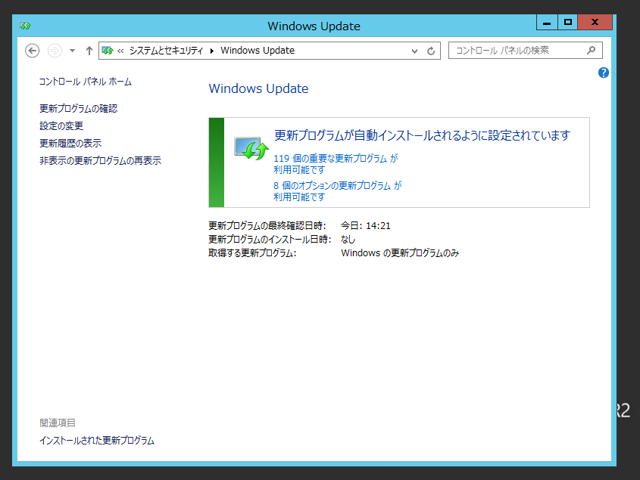The image size is (640, 480).
Task: Click the search magnifier icon
Action: (591, 50)
